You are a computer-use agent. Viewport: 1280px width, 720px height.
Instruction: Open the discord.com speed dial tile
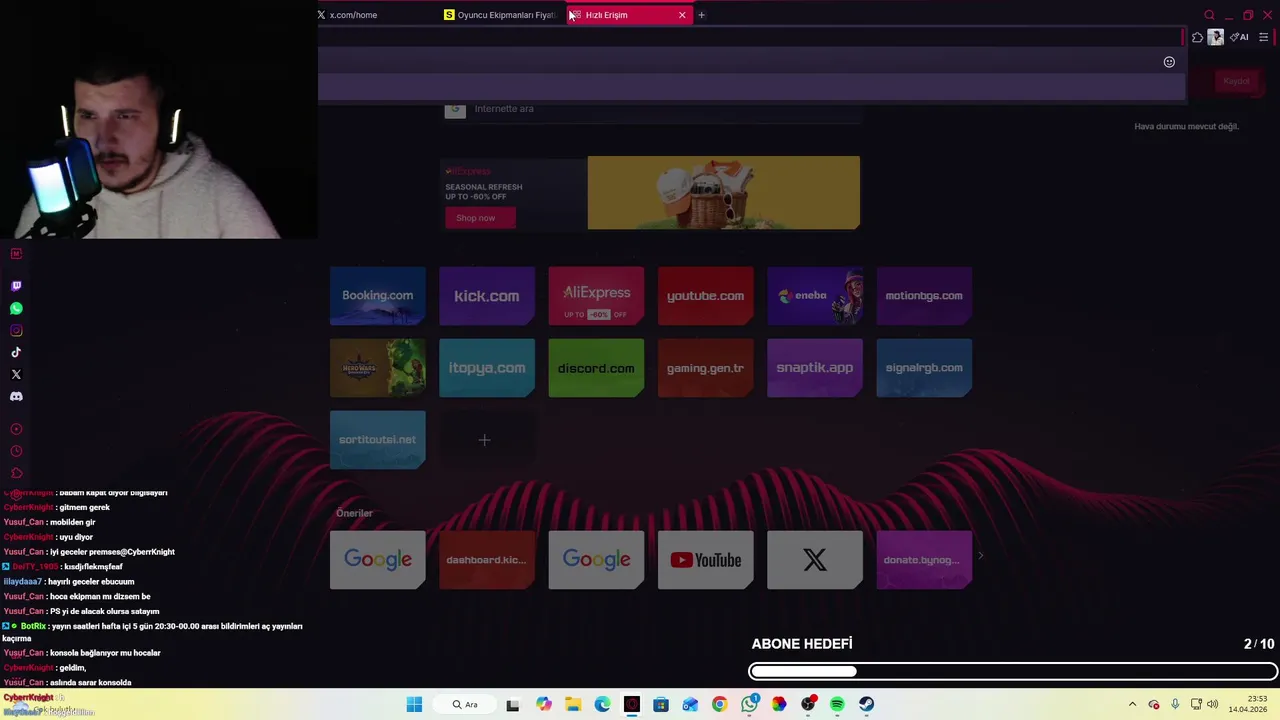pyautogui.click(x=596, y=368)
